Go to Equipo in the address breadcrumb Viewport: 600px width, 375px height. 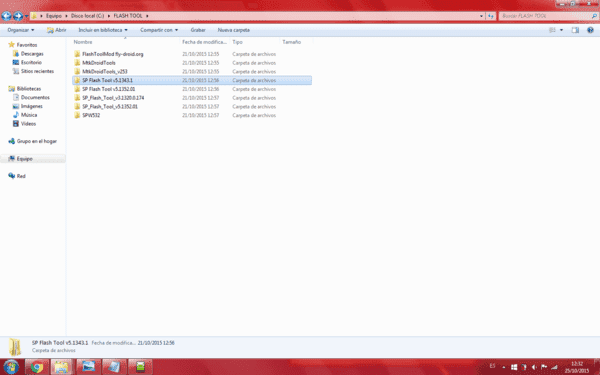(54, 16)
